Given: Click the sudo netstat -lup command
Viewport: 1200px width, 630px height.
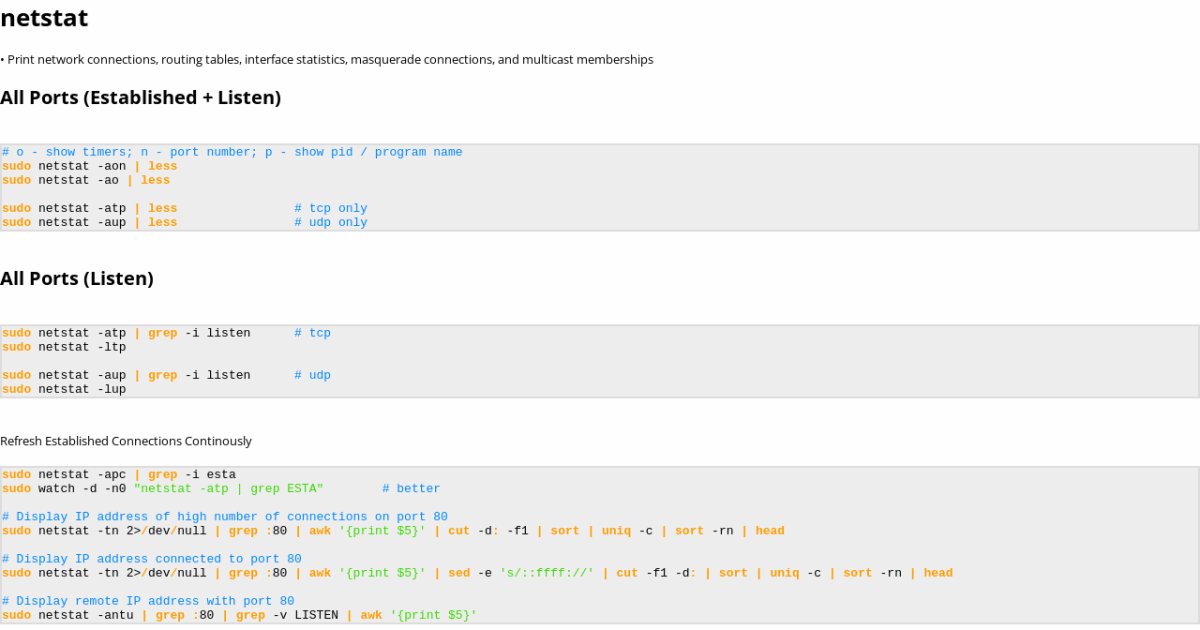Looking at the screenshot, I should click(64, 389).
